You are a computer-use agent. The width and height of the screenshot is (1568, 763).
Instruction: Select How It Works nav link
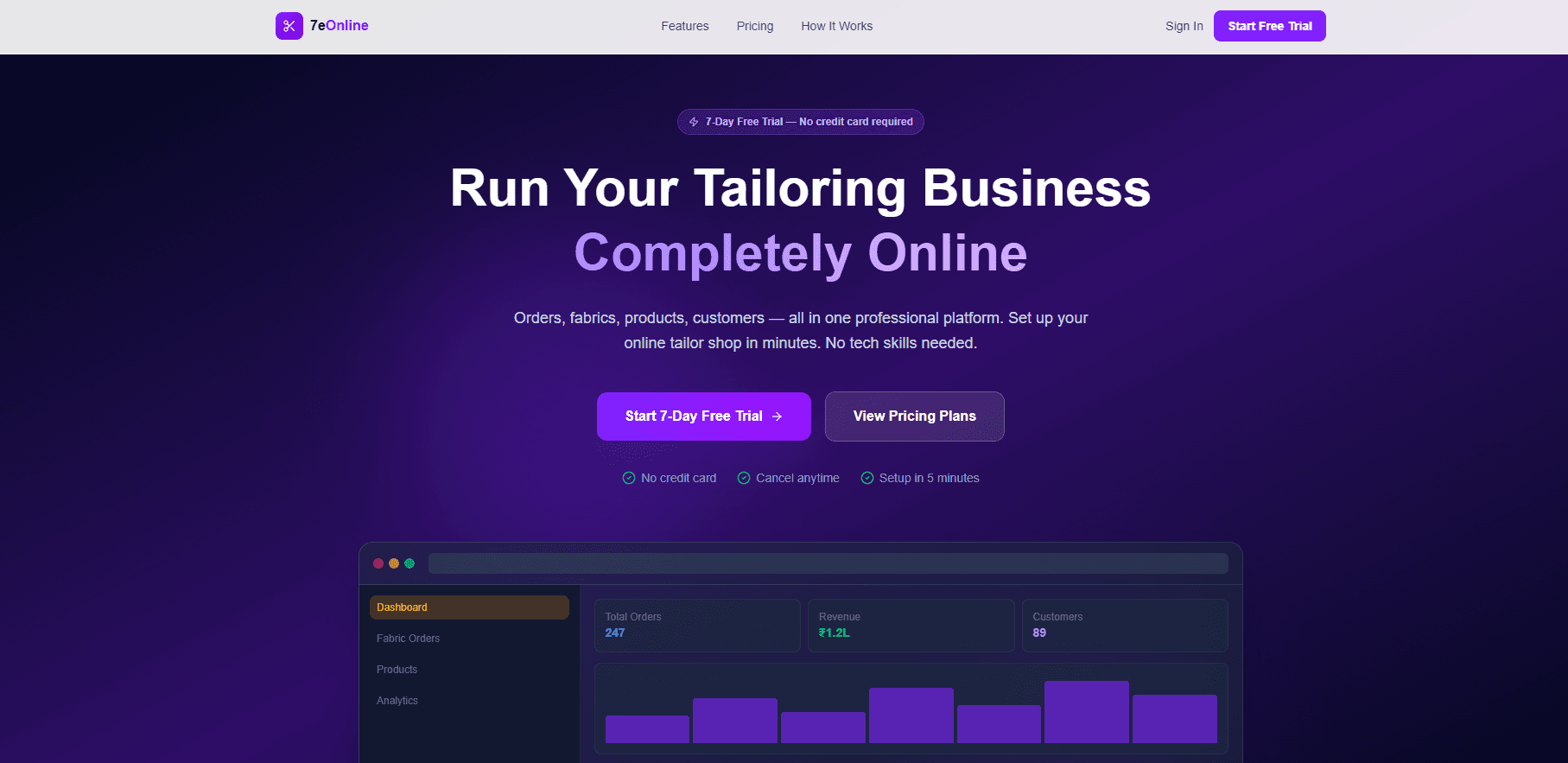tap(837, 26)
